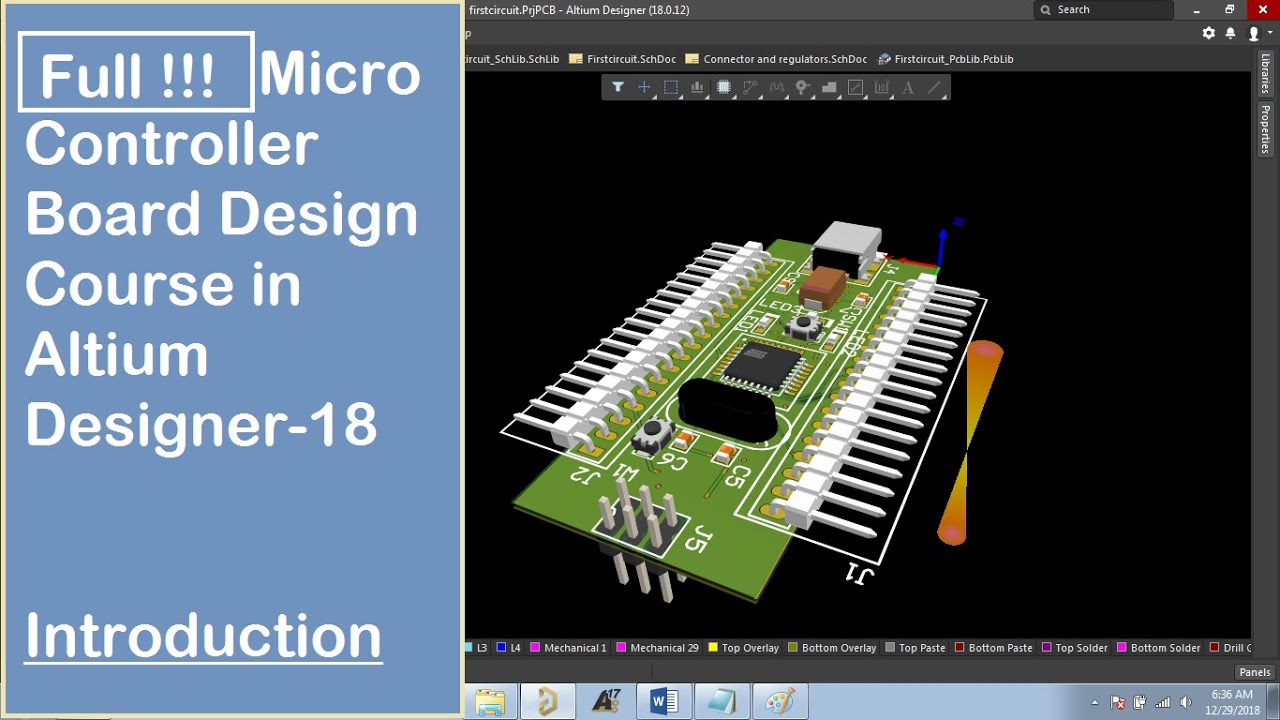Open the Properties side panel tab

click(x=1266, y=129)
